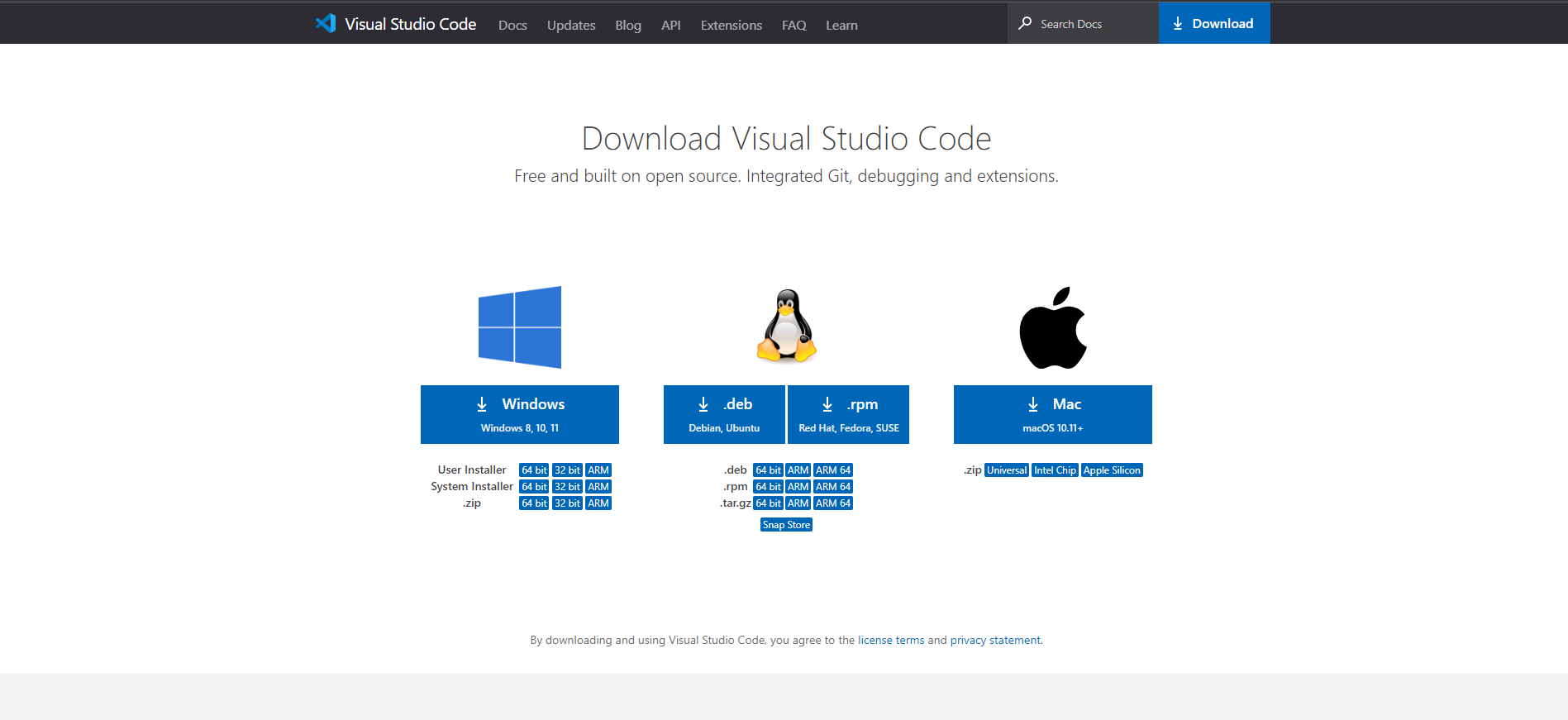Viewport: 1568px width, 720px height.
Task: Go to the Blog page
Action: pos(628,25)
